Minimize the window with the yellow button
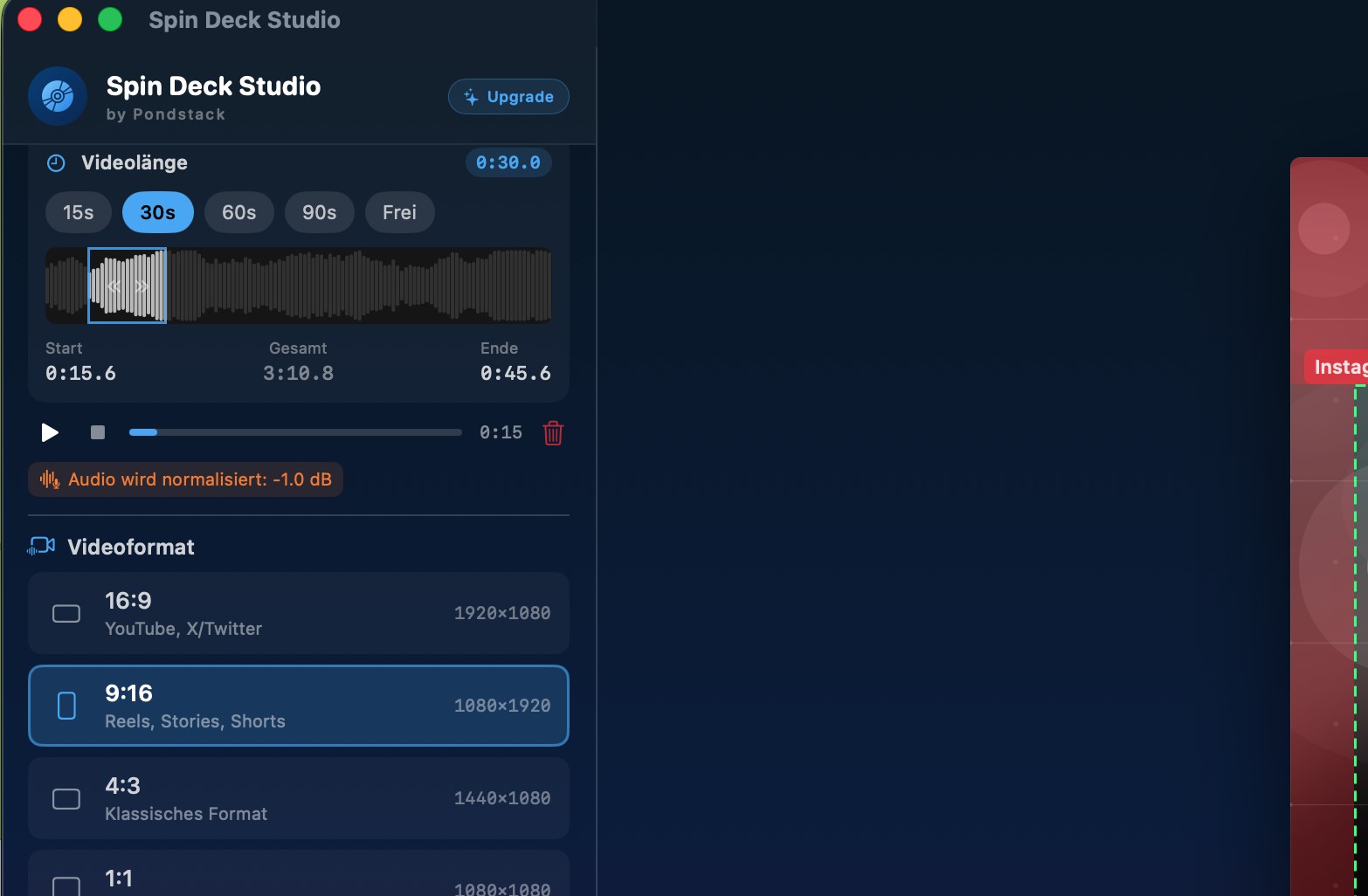This screenshot has height=896, width=1368. tap(70, 19)
